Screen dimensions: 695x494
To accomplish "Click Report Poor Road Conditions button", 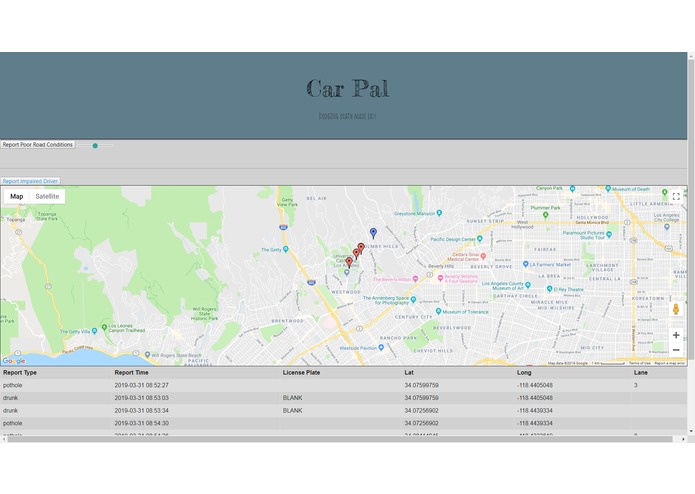I will pos(38,145).
